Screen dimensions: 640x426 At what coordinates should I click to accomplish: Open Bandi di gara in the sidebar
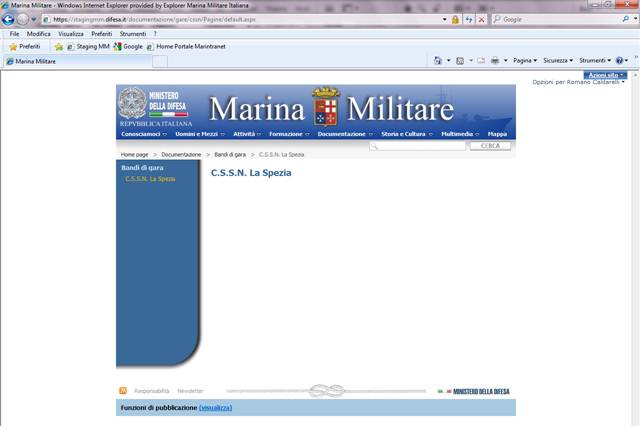click(142, 168)
